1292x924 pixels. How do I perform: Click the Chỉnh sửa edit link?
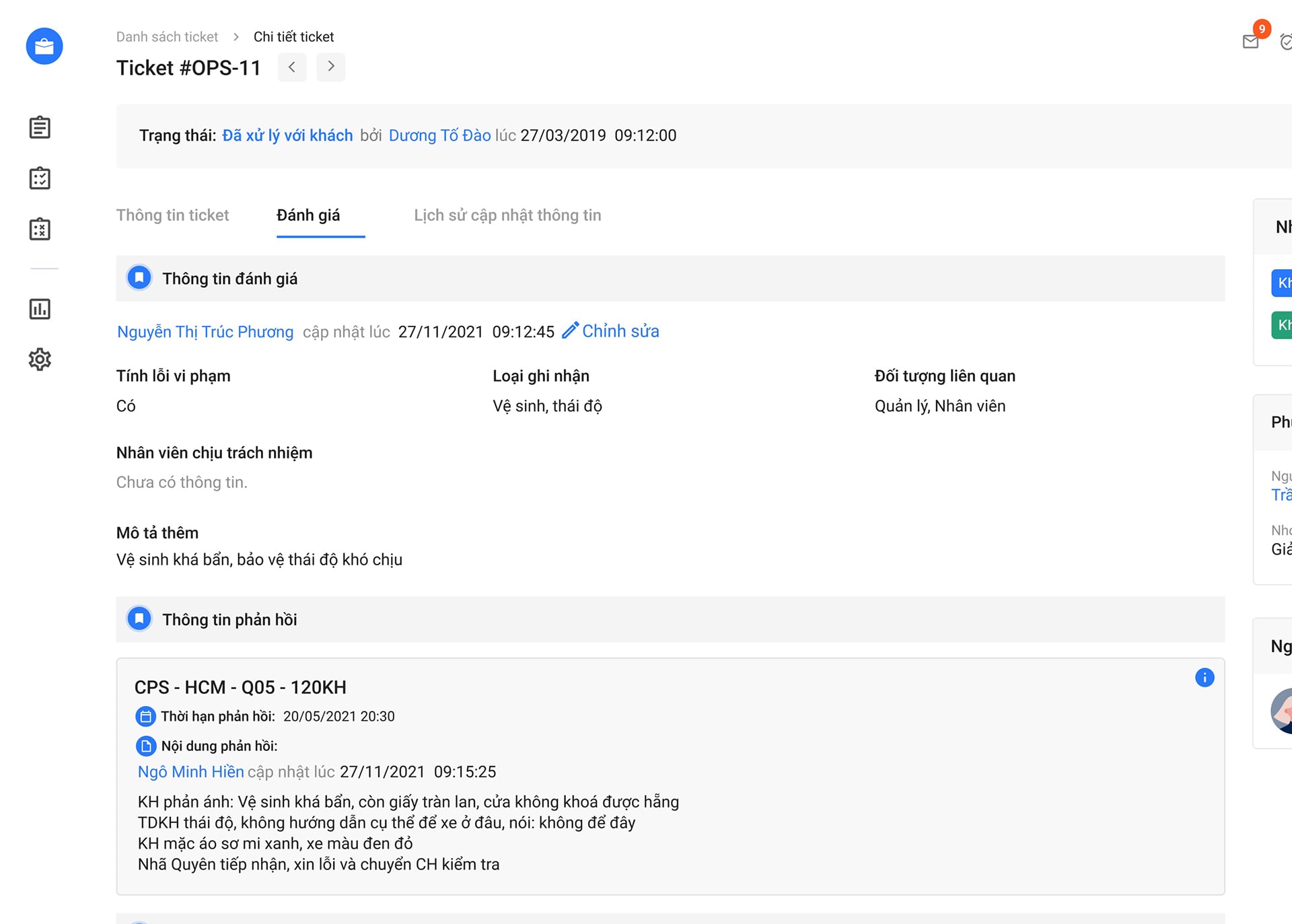click(x=620, y=331)
